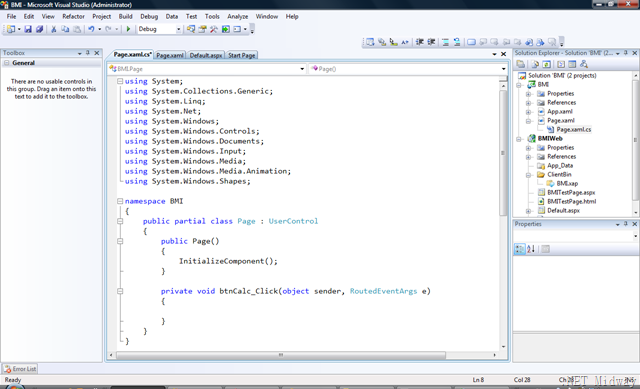Select BMI.xap under ClientBin
The width and height of the screenshot is (640, 389).
[567, 183]
